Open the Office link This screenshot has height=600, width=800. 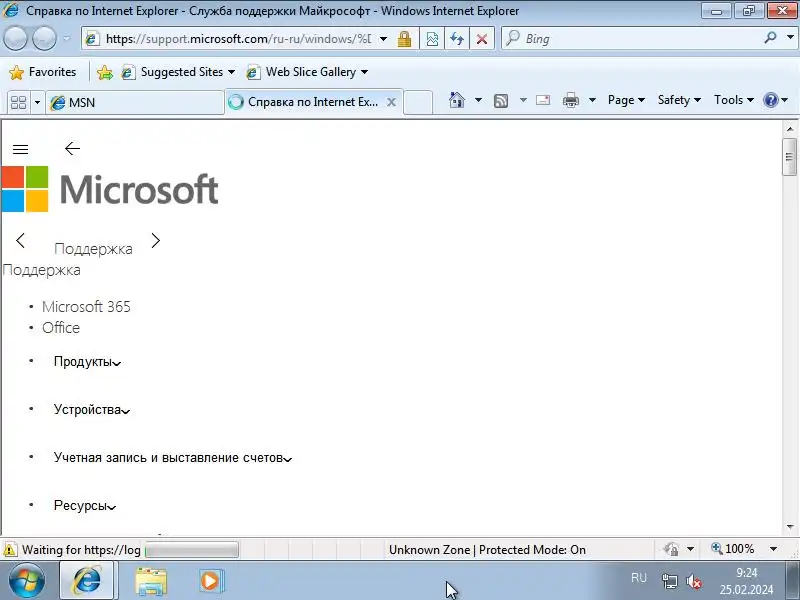coord(61,328)
